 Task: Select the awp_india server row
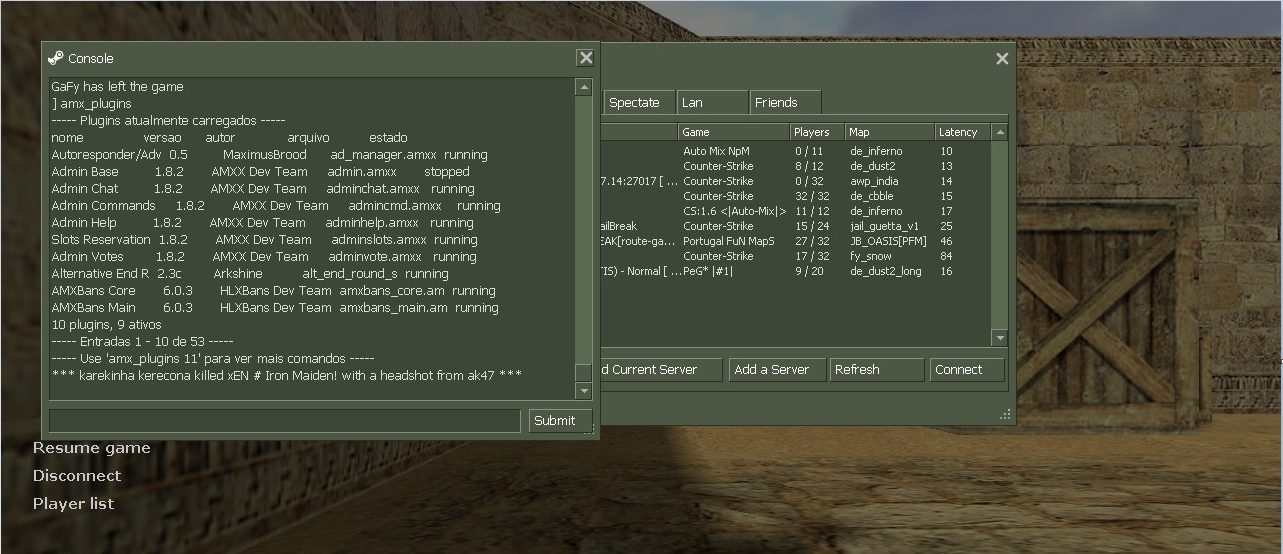click(795, 181)
